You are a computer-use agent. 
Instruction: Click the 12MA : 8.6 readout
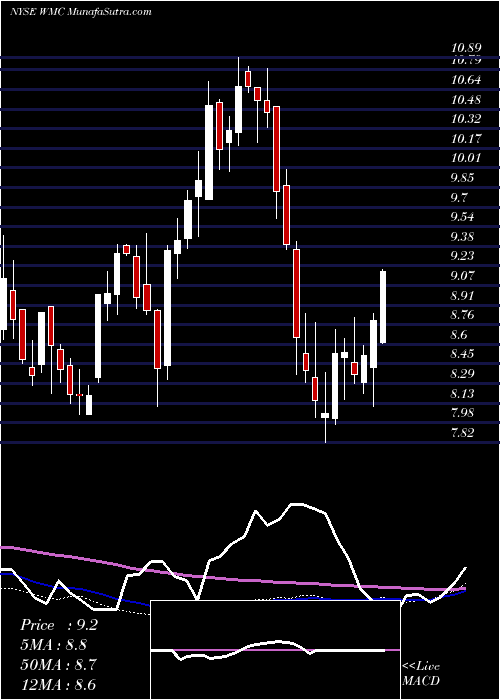58,684
